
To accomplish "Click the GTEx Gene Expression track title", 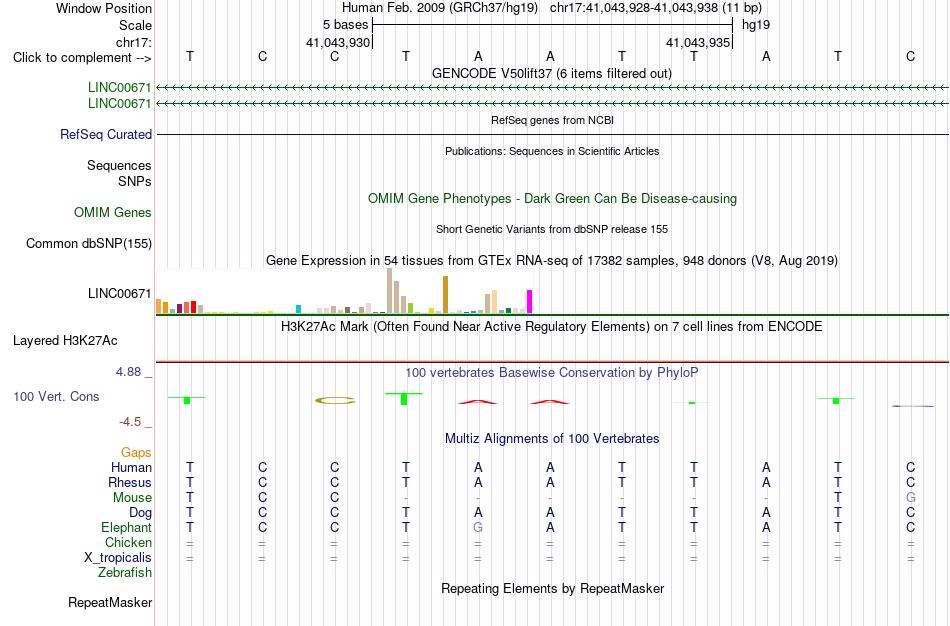I will (x=552, y=261).
